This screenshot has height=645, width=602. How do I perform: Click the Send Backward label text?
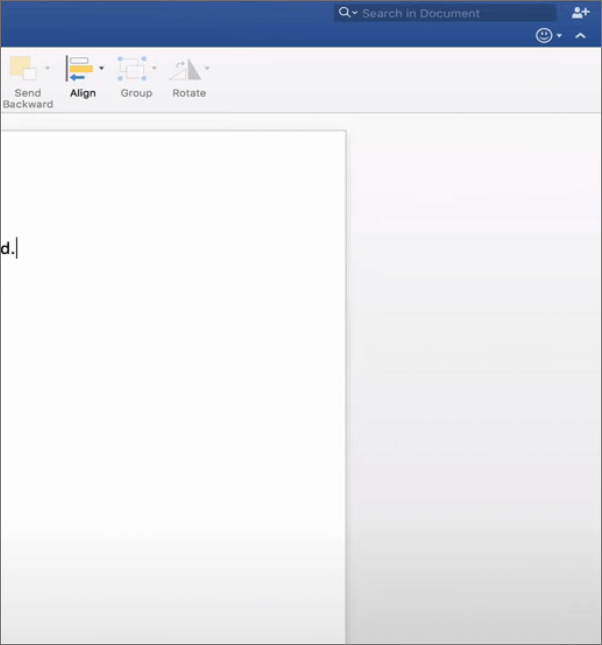point(28,98)
